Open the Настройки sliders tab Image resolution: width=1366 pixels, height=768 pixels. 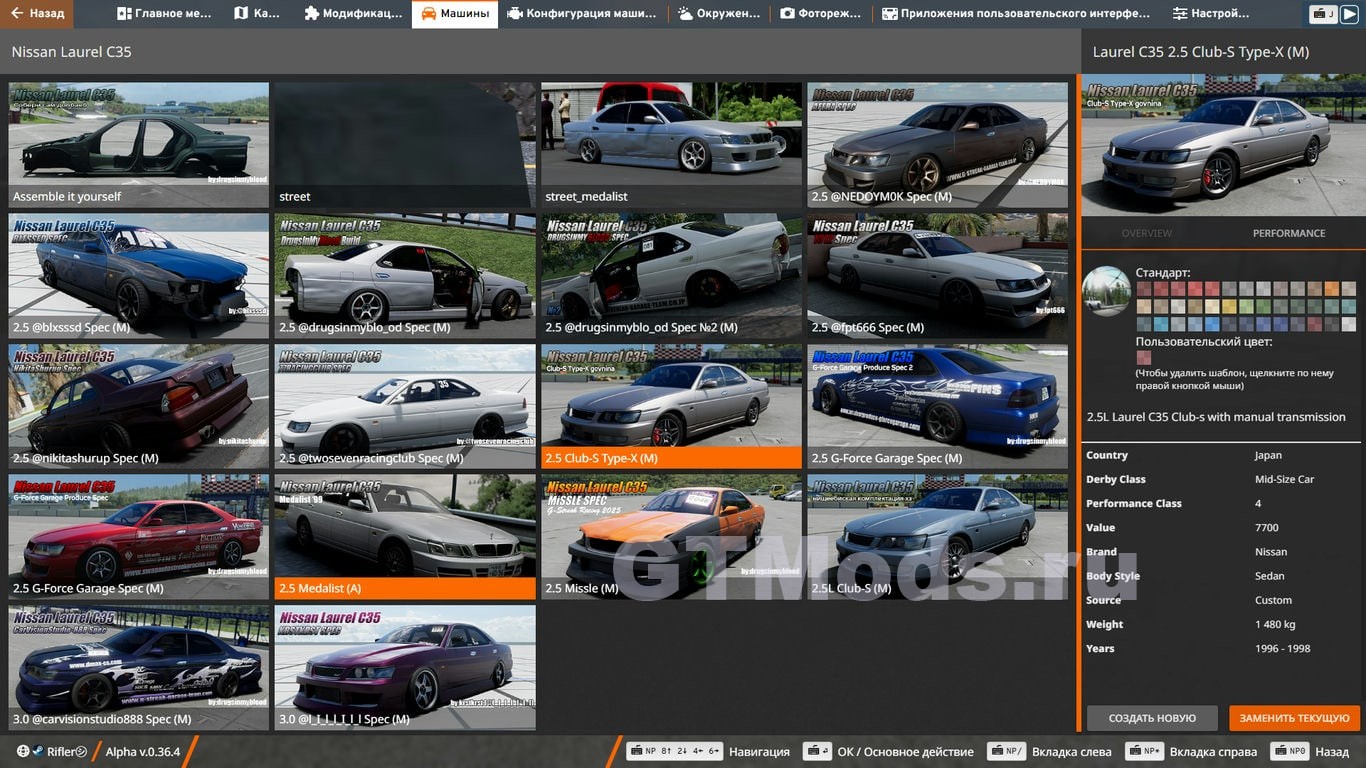pos(1211,14)
